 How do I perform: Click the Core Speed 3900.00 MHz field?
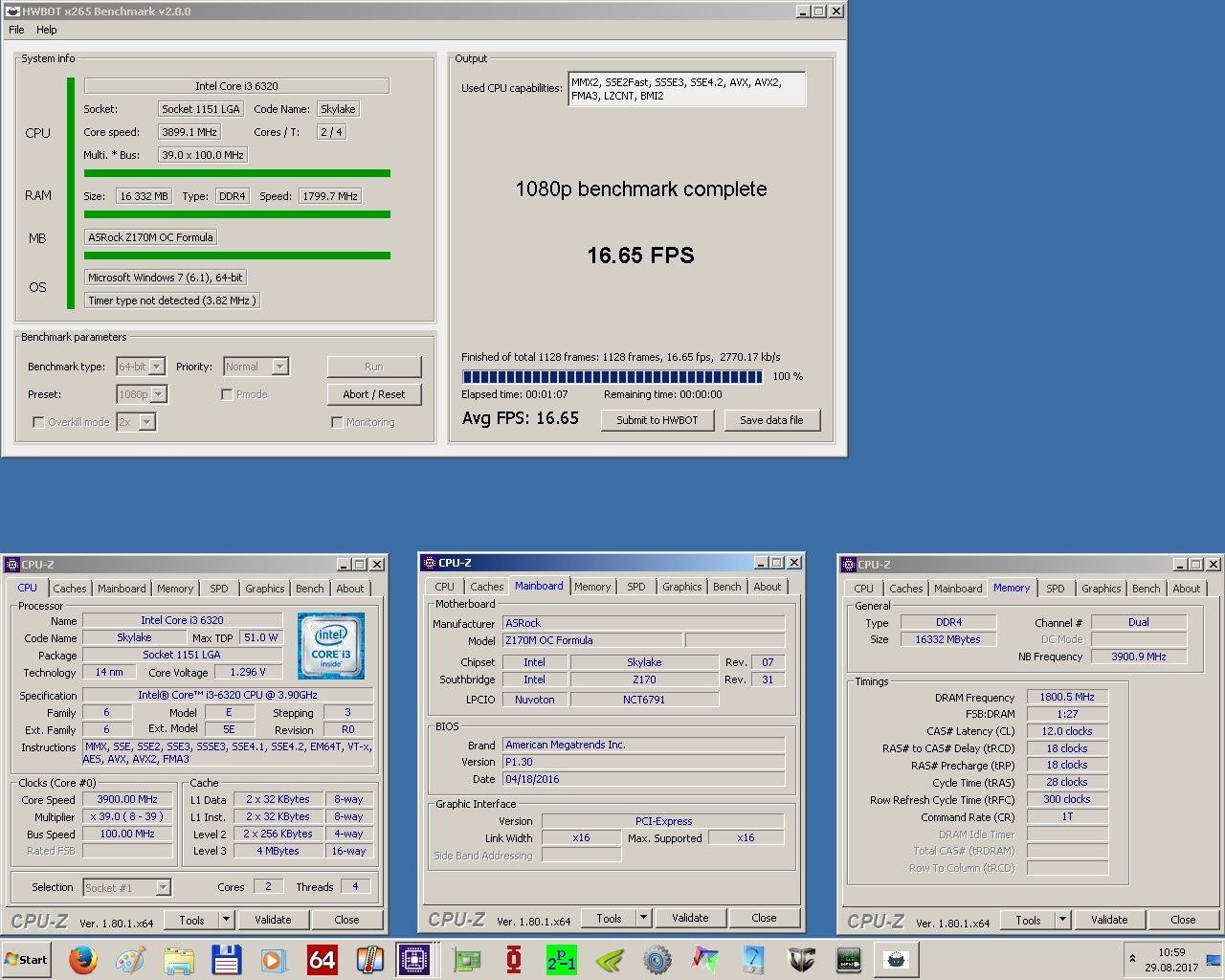pyautogui.click(x=127, y=799)
